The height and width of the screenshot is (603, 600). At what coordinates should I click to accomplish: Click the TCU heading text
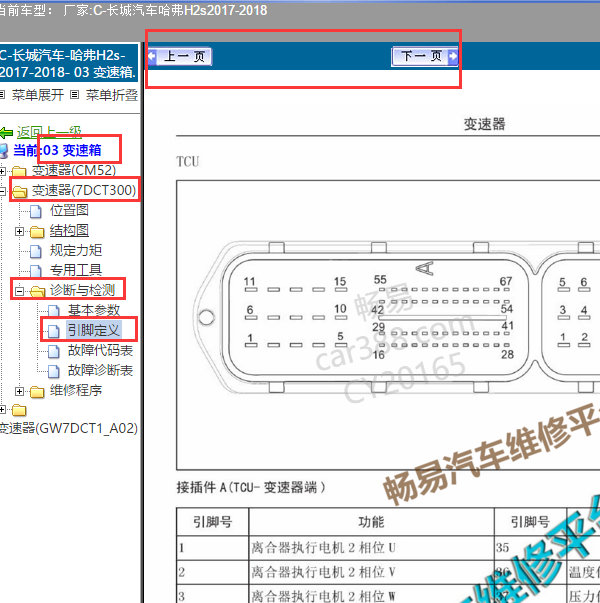[188, 162]
